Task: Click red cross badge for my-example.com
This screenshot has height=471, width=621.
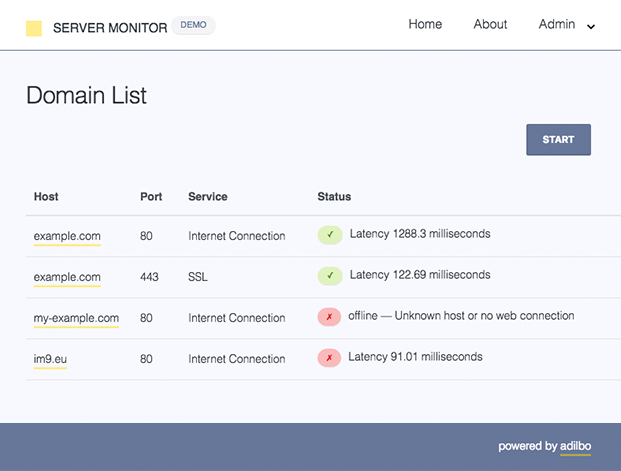Action: [x=329, y=317]
